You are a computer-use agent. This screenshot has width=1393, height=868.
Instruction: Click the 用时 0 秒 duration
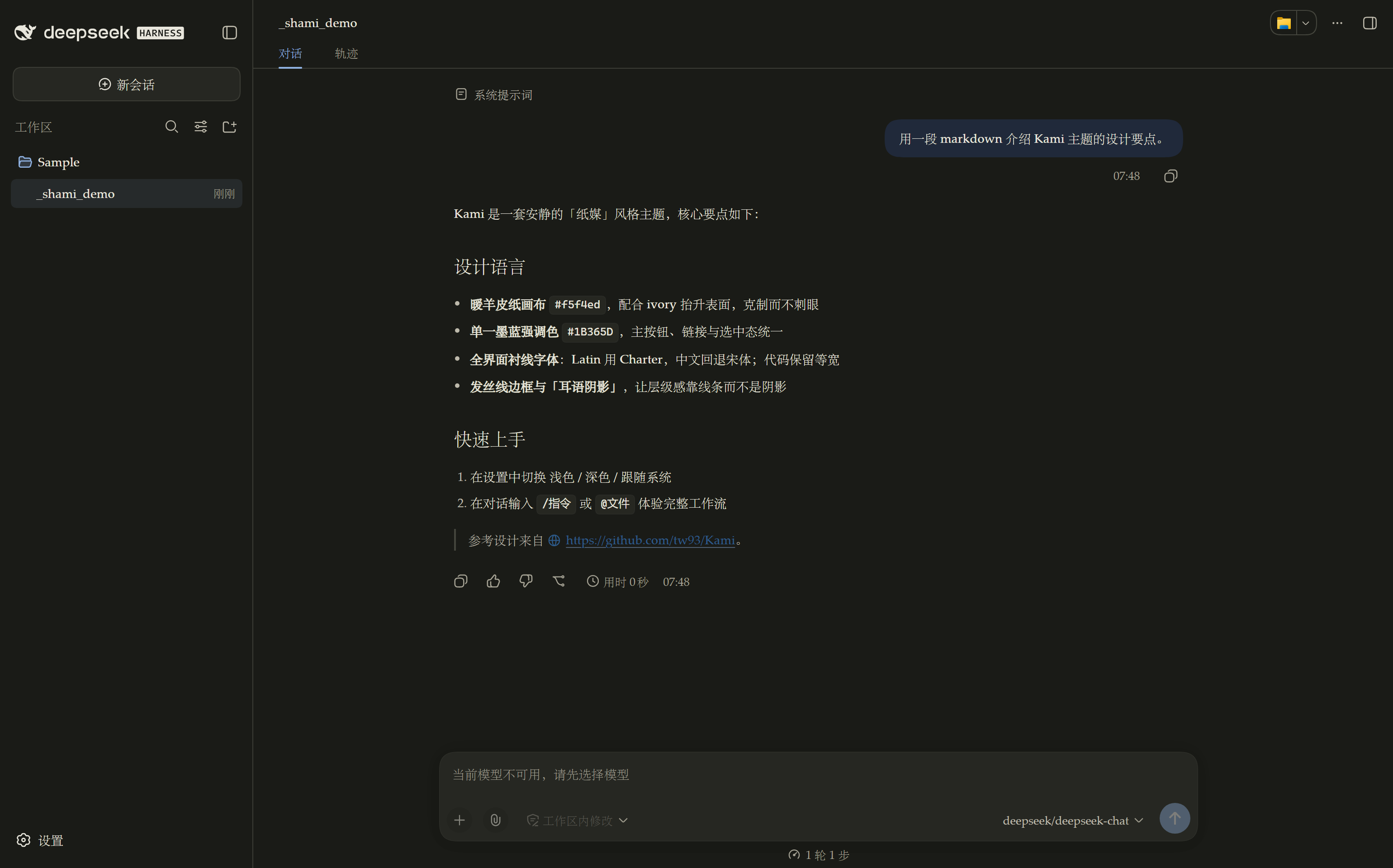(617, 581)
